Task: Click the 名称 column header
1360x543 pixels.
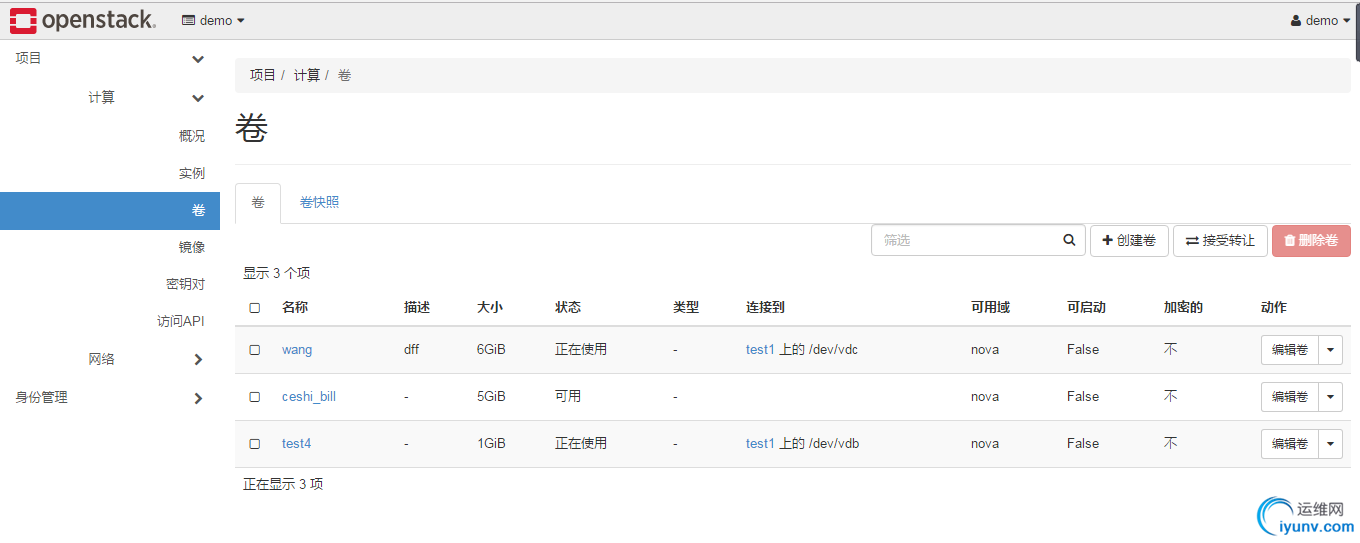Action: (295, 308)
